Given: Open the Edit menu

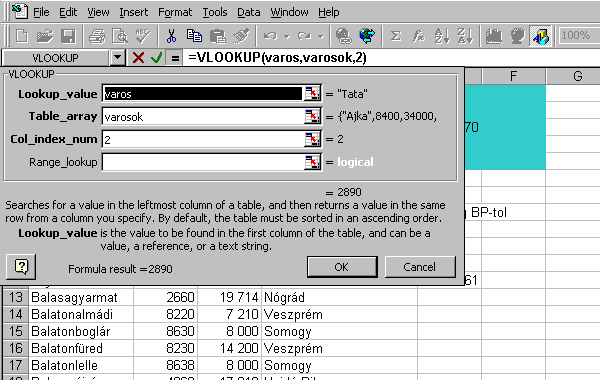Looking at the screenshot, I should click(68, 12).
